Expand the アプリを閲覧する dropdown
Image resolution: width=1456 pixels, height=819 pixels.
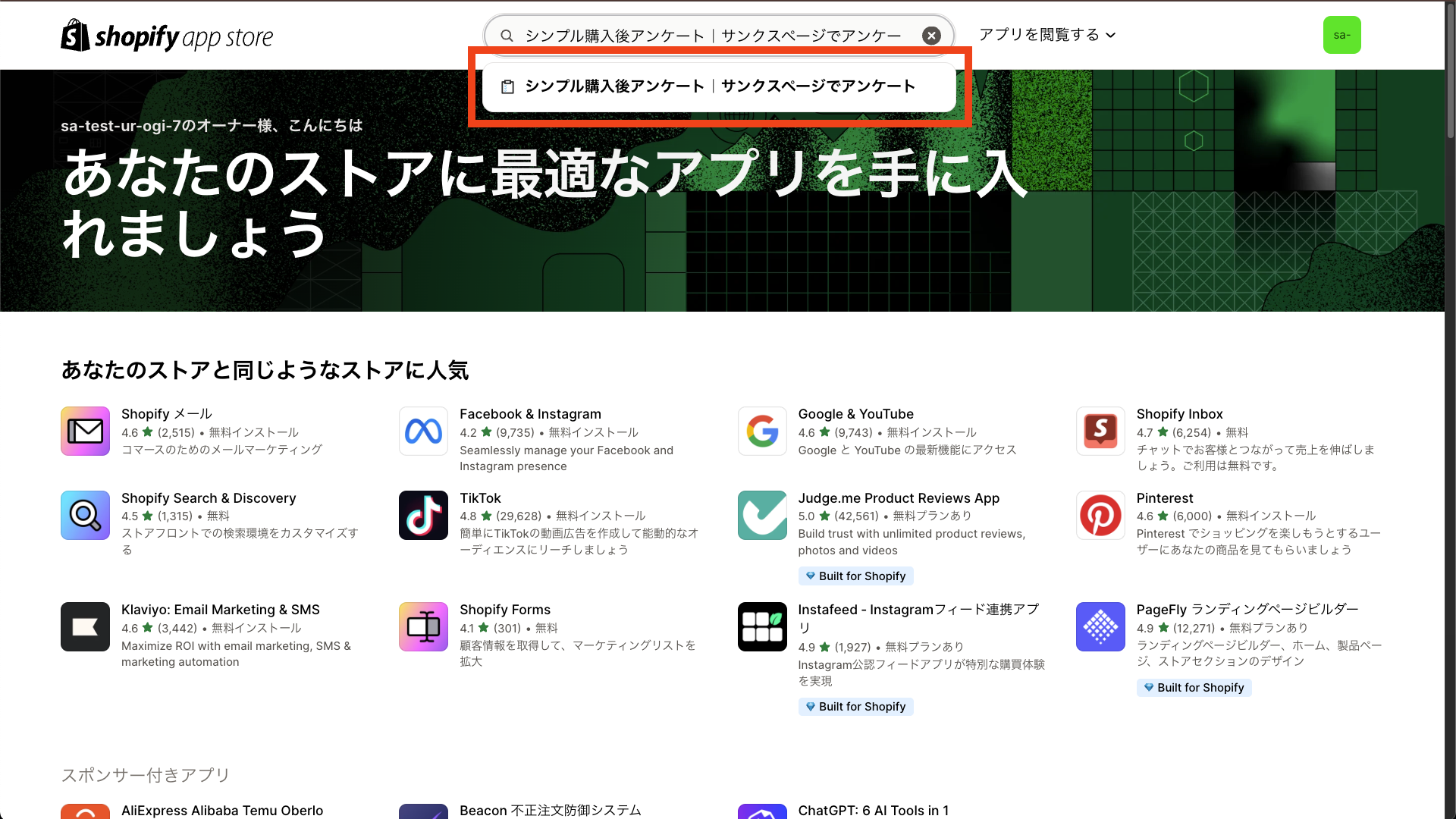tap(1046, 34)
